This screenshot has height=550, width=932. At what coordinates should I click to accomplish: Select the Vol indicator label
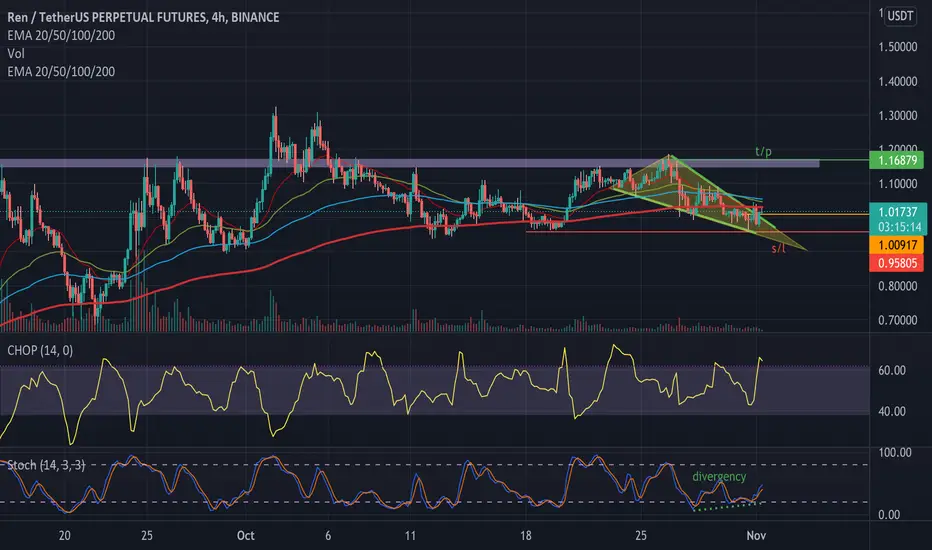pos(16,54)
